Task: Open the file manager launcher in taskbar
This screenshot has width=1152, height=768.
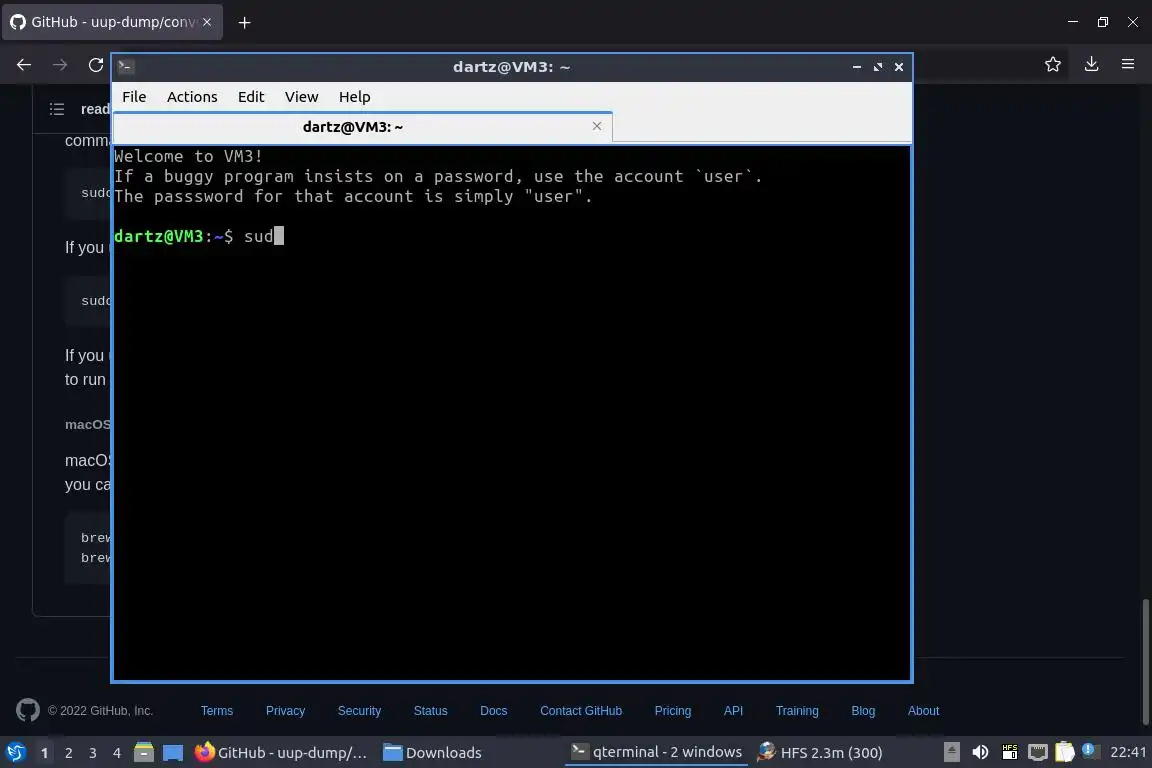Action: point(144,753)
